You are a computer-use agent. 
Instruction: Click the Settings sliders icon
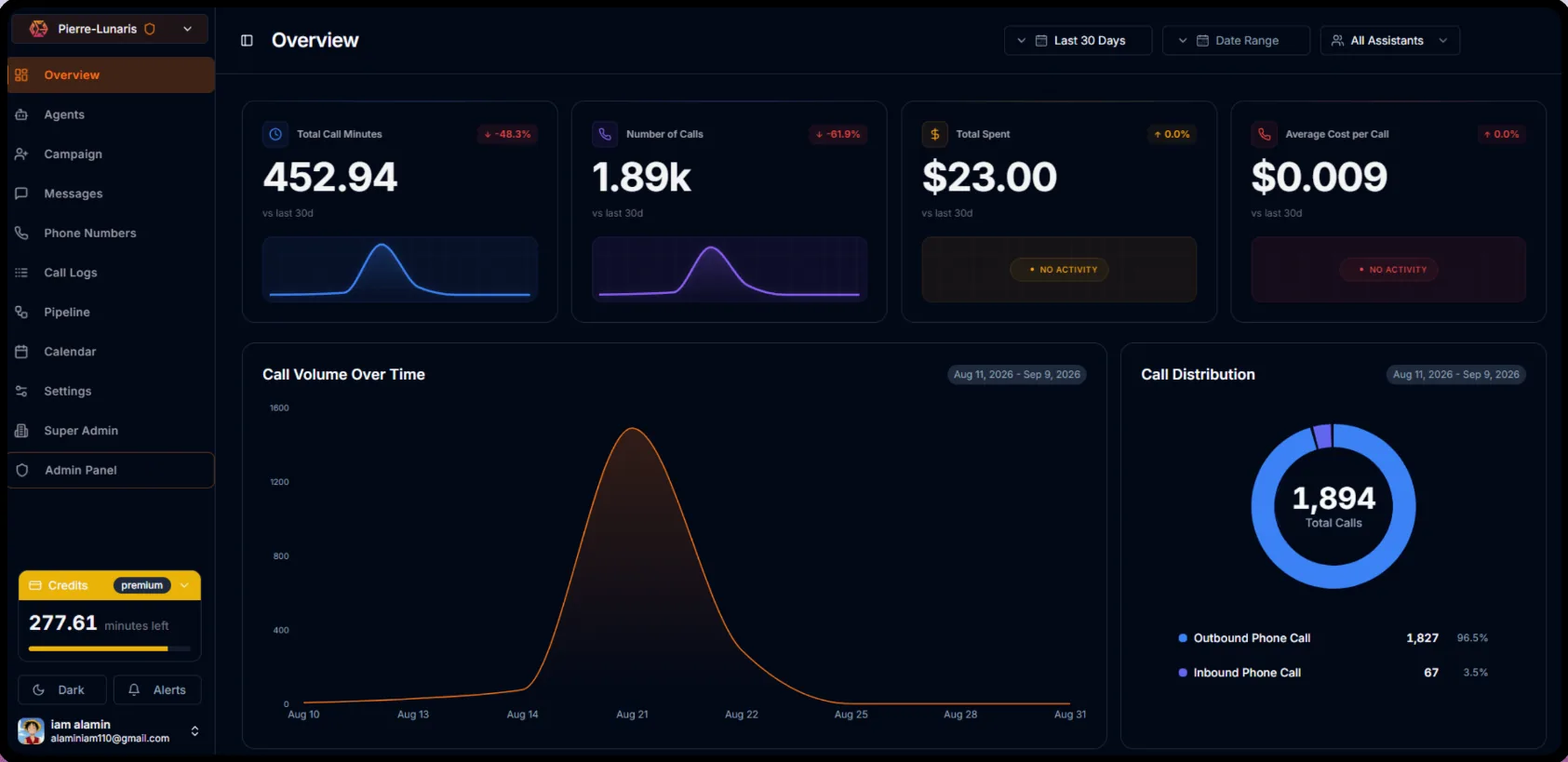(x=21, y=392)
